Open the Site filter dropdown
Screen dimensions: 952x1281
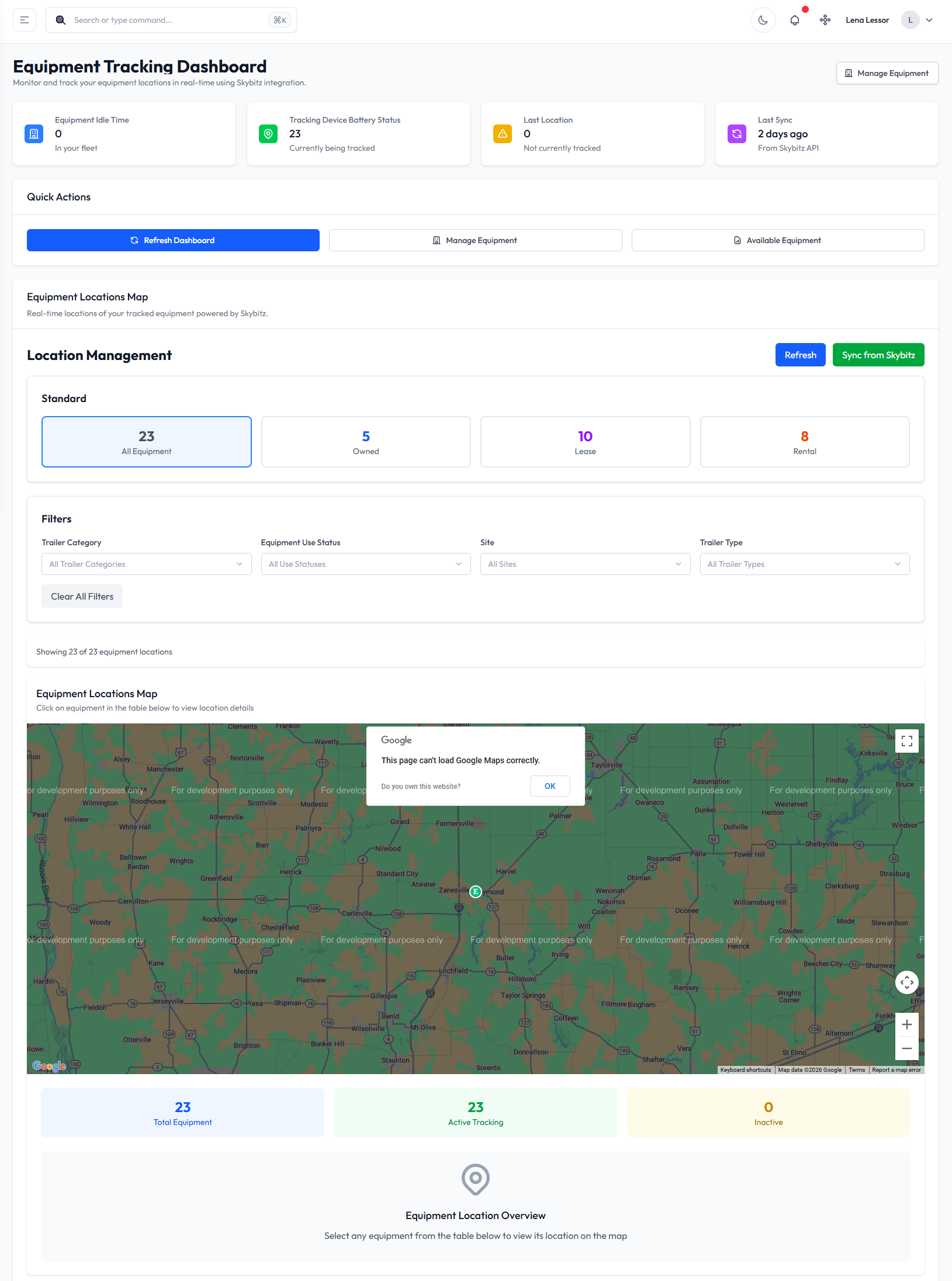(x=585, y=564)
